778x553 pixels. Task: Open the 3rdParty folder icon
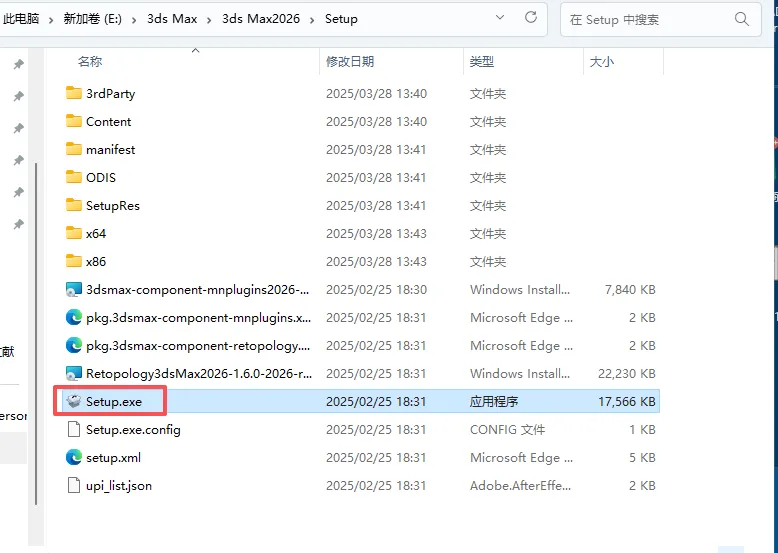[73, 93]
